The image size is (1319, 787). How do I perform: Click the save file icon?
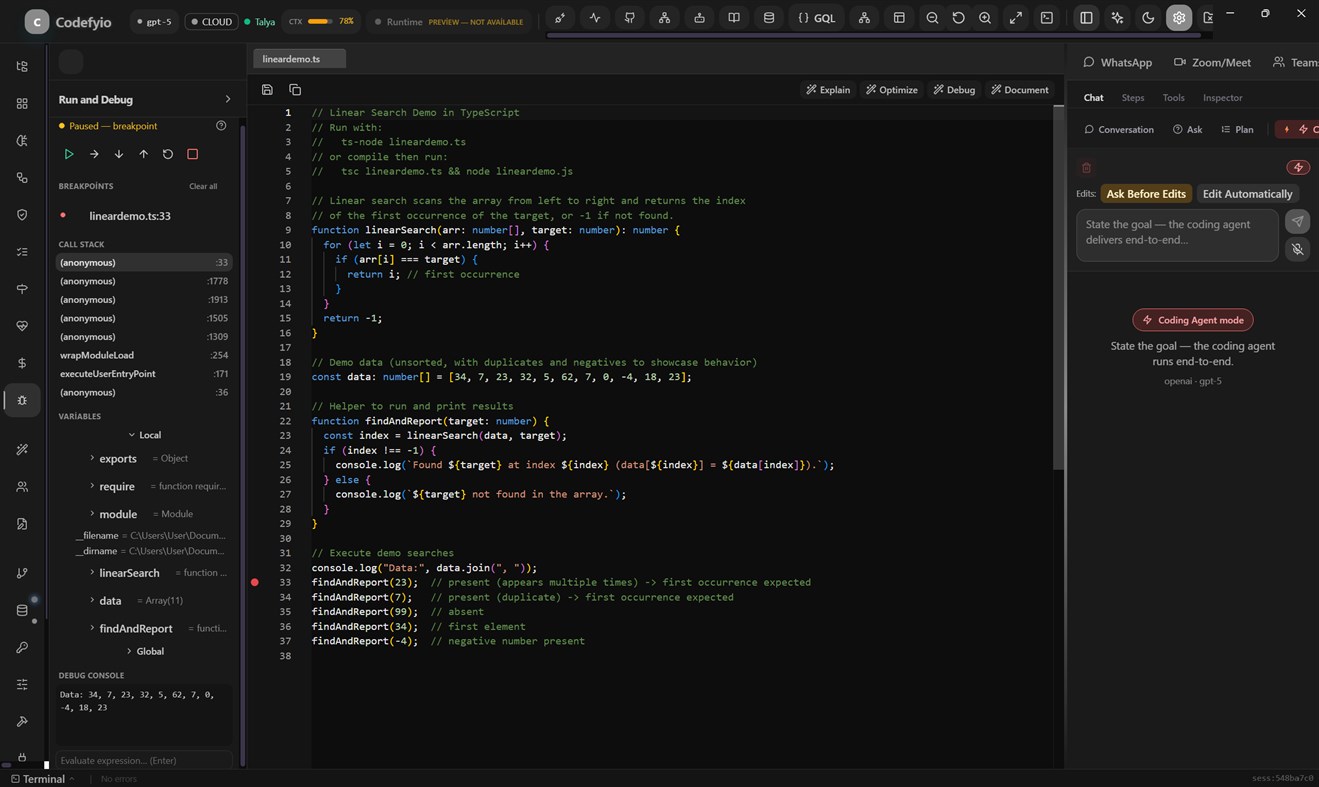click(x=267, y=90)
